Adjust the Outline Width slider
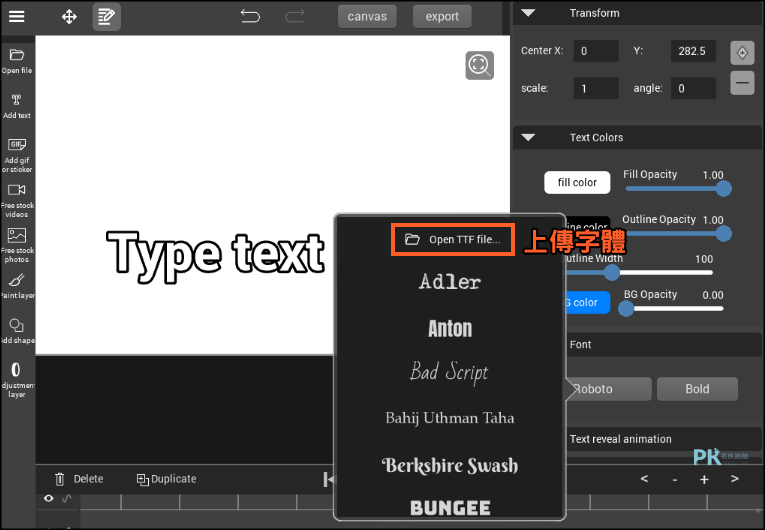The height and width of the screenshot is (530, 765). [x=639, y=273]
